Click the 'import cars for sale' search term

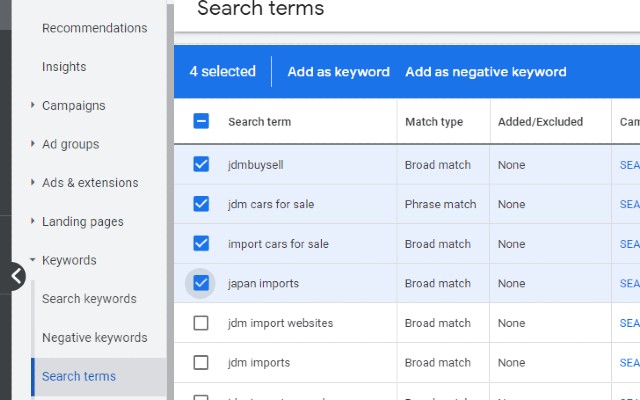pos(278,244)
